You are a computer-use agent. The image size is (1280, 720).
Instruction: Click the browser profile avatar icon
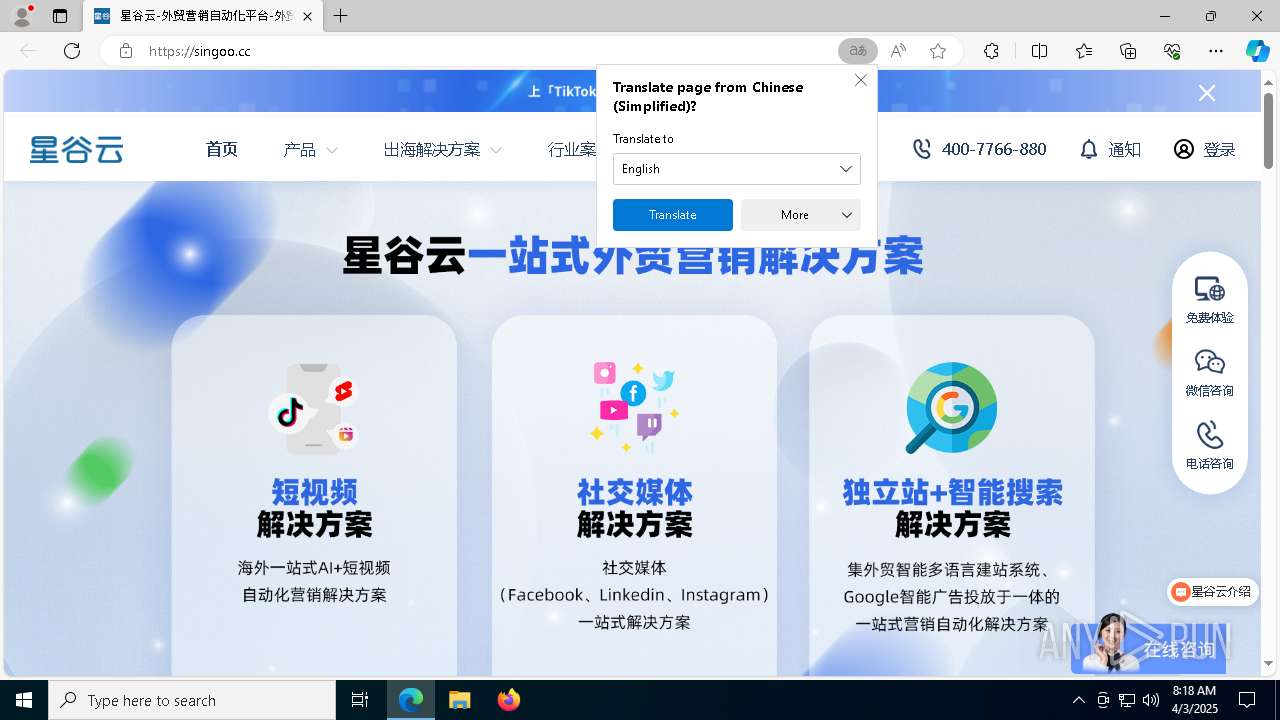click(21, 16)
